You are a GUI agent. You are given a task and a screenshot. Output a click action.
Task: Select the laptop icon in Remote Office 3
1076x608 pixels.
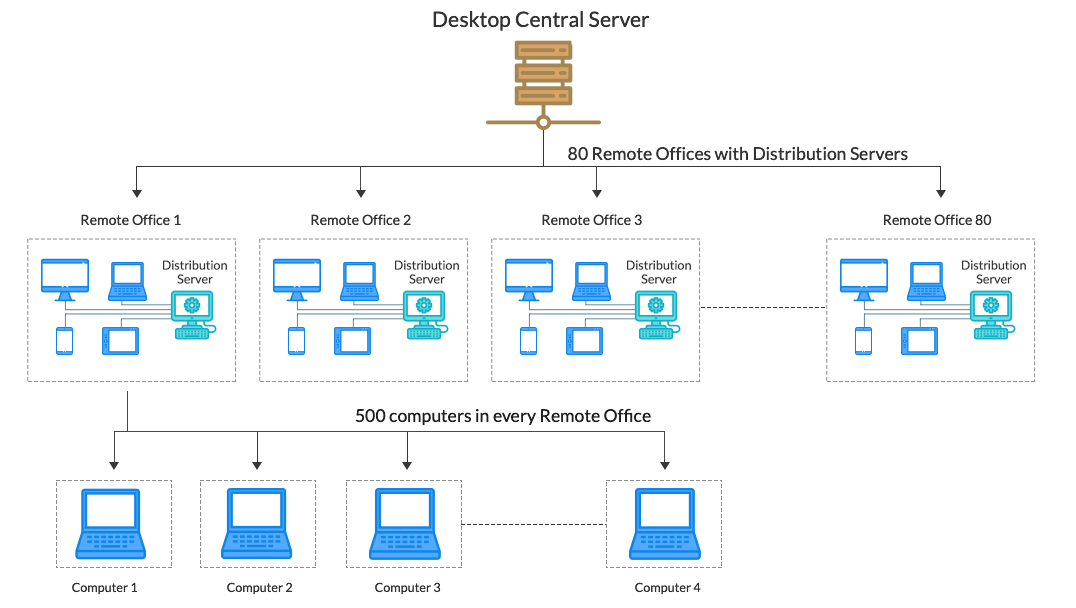[592, 281]
